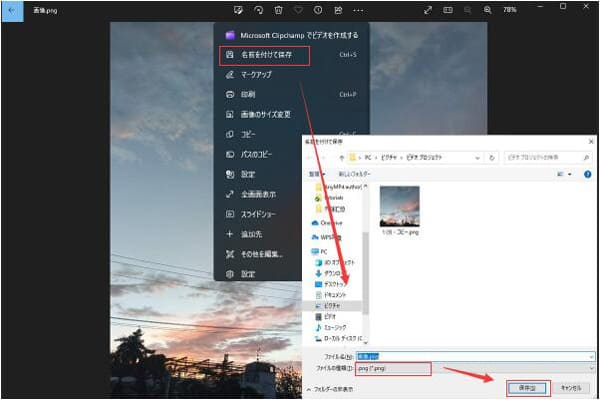Toggle fullscreen with diagonal arrows icon
This screenshot has width=600, height=400.
coord(428,9)
